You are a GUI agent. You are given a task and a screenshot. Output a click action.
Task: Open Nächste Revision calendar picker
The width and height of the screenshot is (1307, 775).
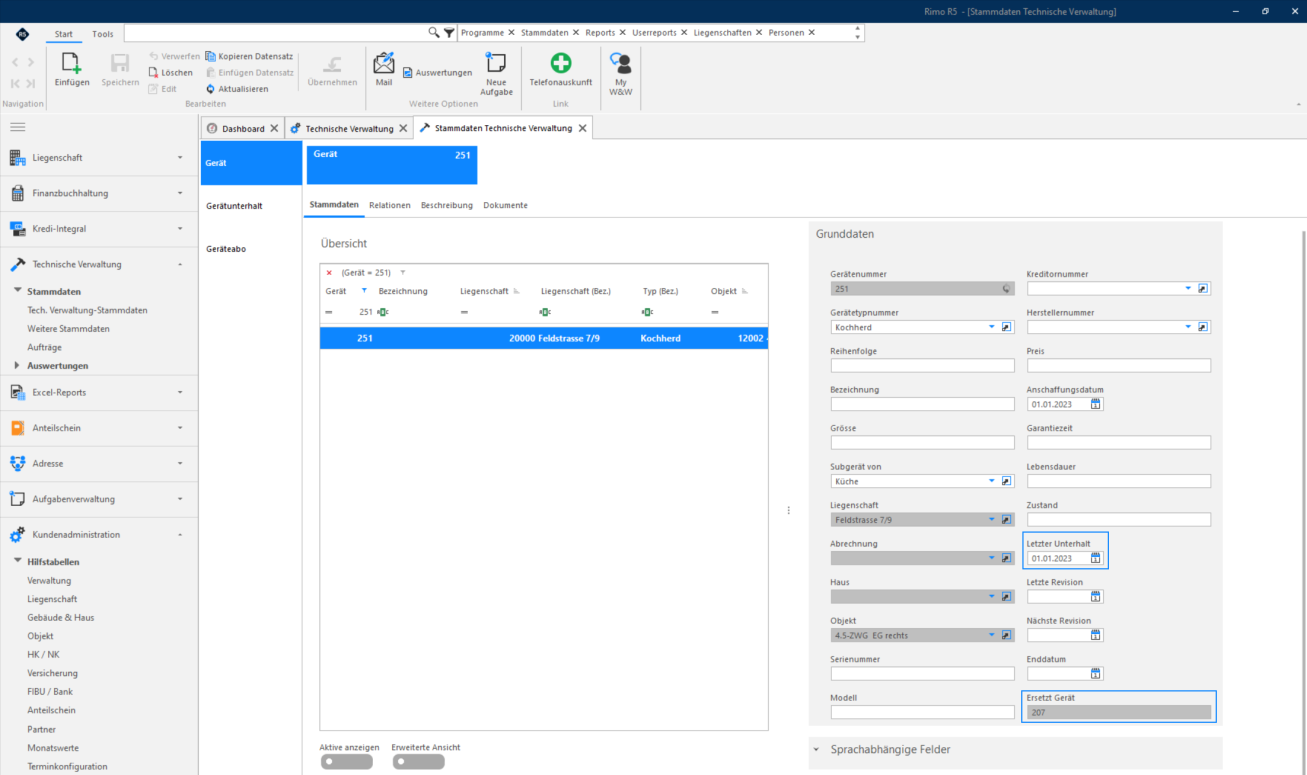click(x=1096, y=635)
